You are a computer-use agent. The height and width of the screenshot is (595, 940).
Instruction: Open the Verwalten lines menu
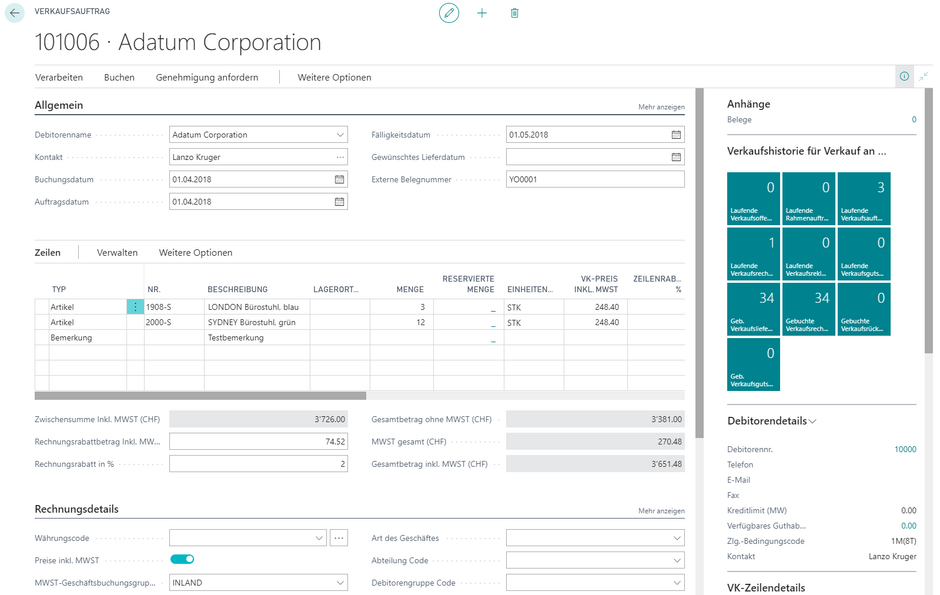point(117,252)
